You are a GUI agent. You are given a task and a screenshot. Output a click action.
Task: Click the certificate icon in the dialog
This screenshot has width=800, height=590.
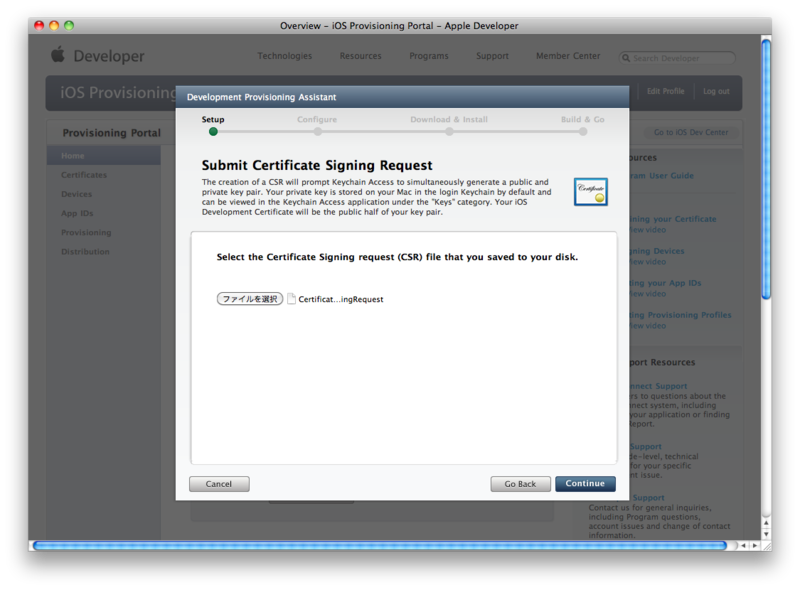[x=590, y=192]
